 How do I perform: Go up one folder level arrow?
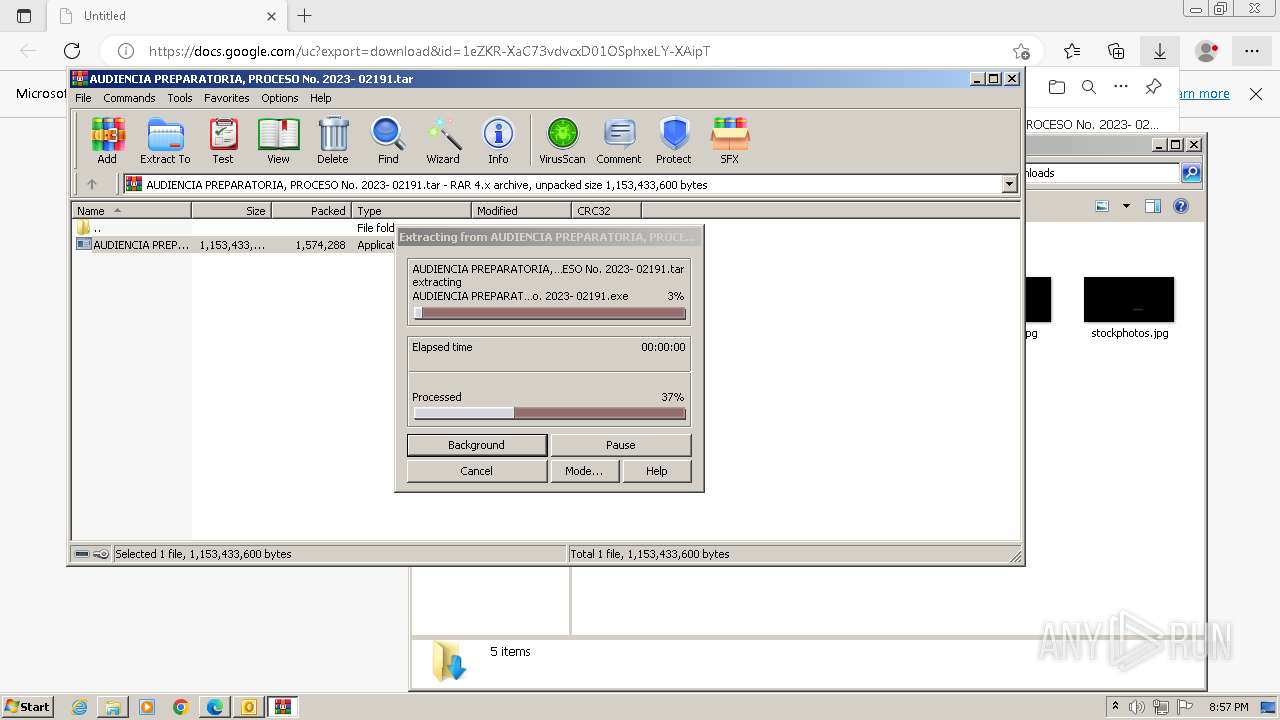(92, 184)
